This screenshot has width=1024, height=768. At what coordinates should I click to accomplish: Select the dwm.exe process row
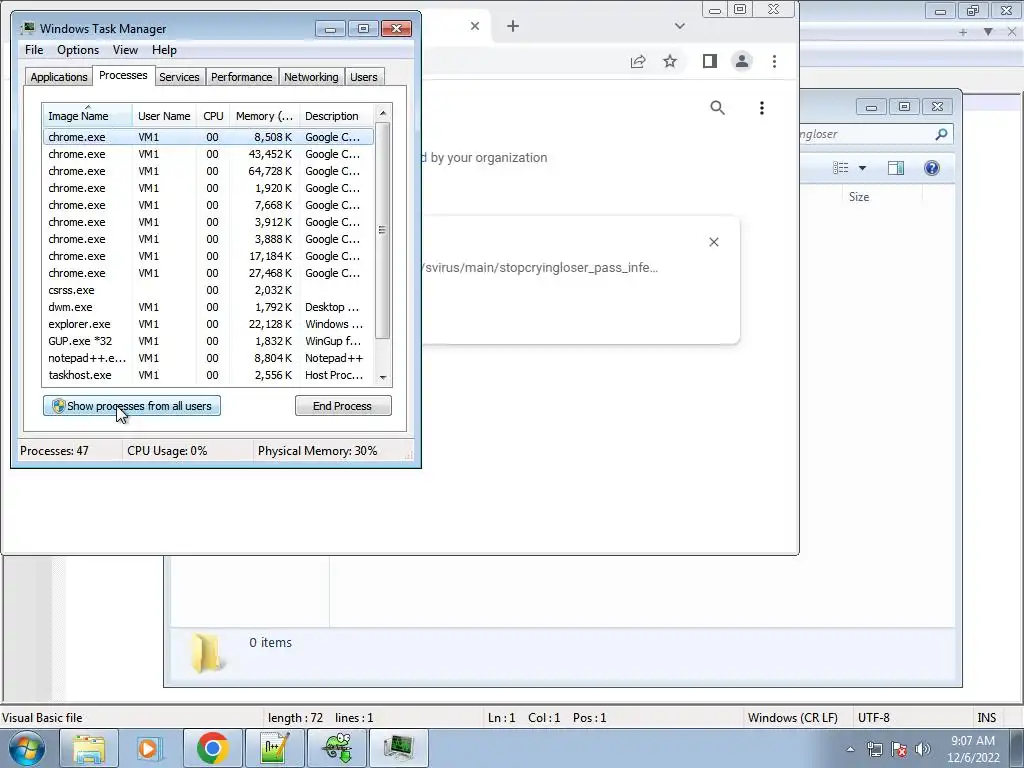(x=208, y=307)
